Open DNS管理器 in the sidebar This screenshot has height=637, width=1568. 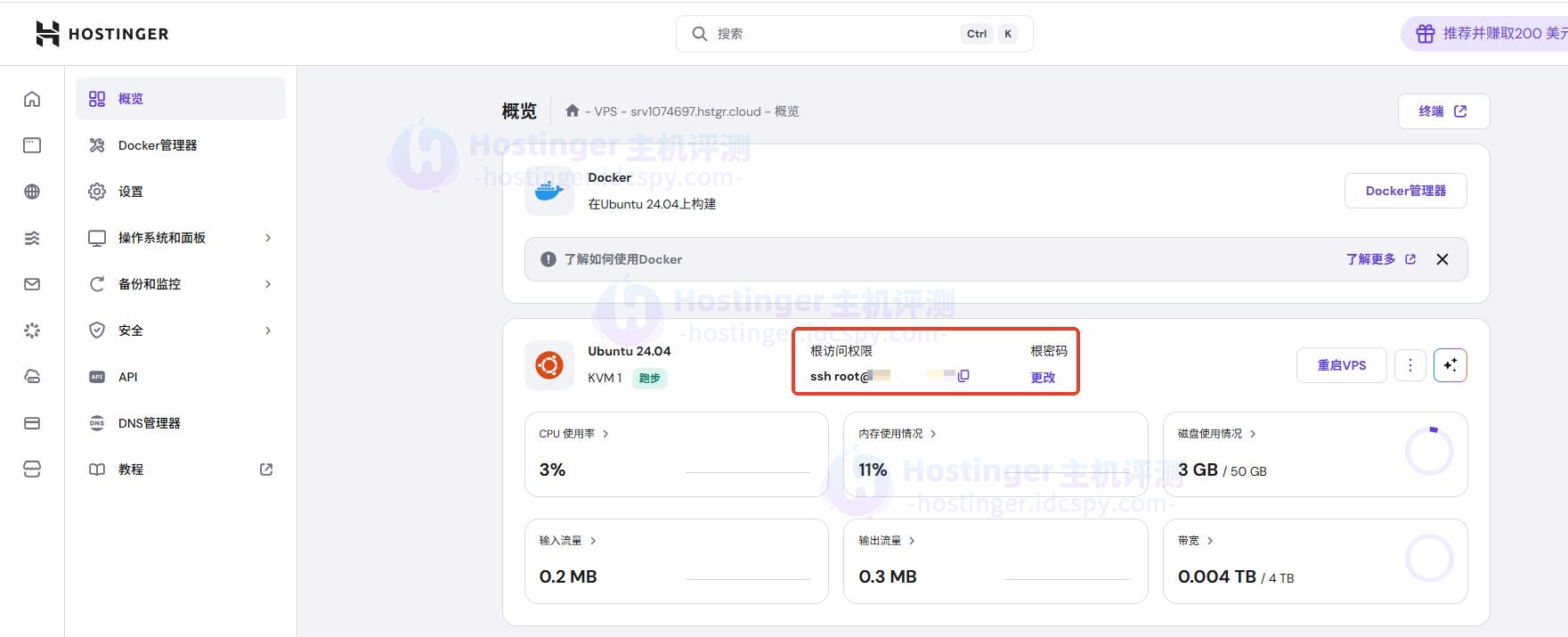(x=181, y=423)
